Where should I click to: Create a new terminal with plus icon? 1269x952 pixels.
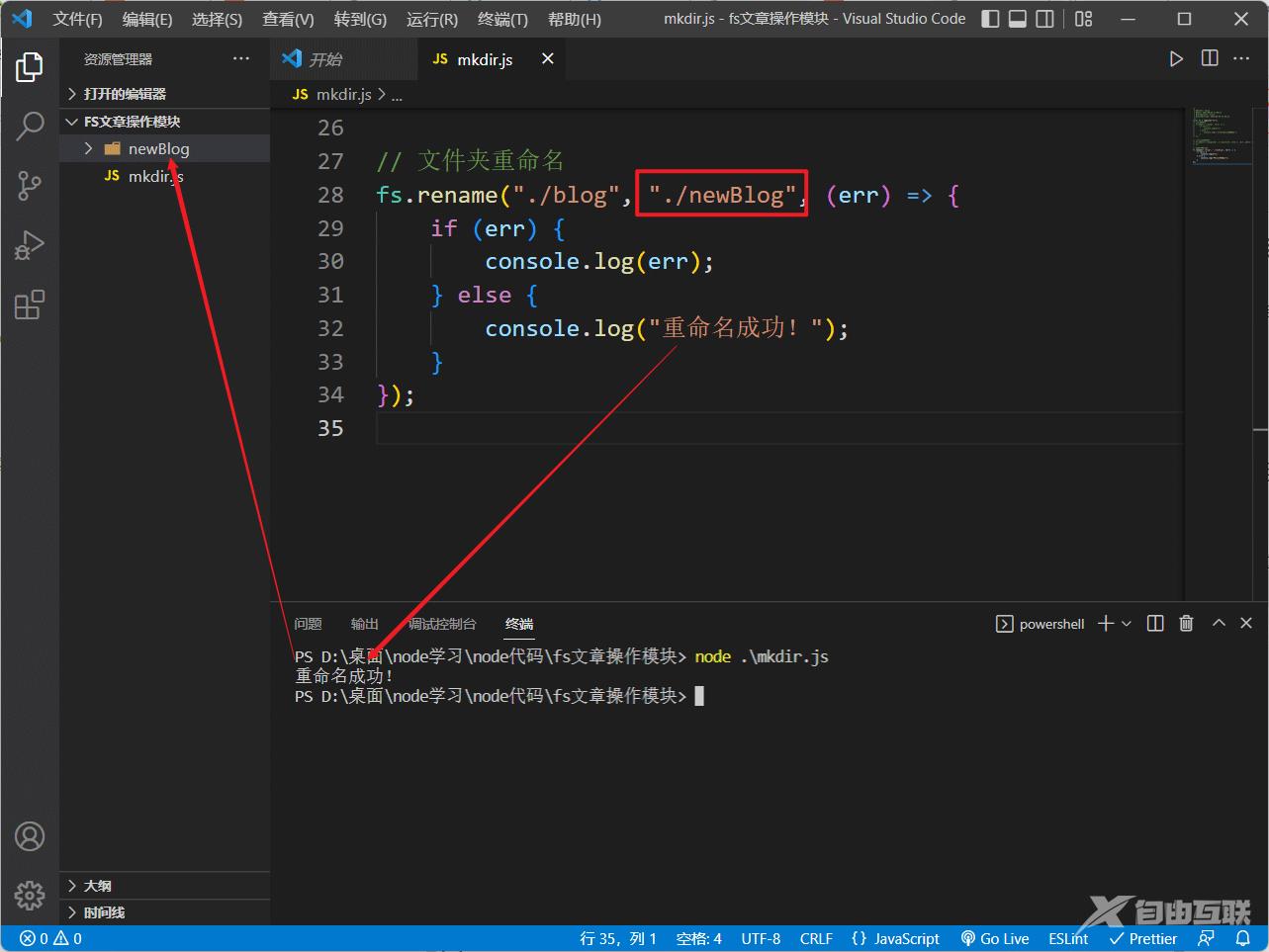point(1106,623)
